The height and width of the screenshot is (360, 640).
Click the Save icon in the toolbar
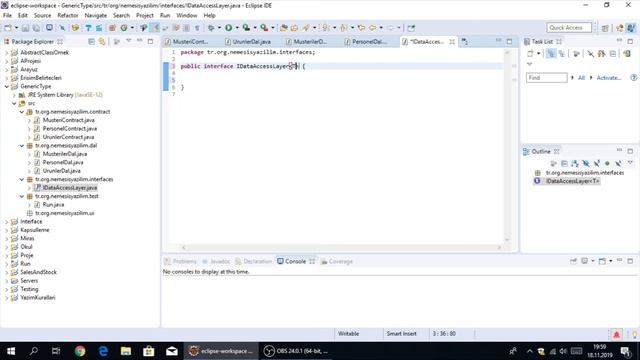coord(25,28)
